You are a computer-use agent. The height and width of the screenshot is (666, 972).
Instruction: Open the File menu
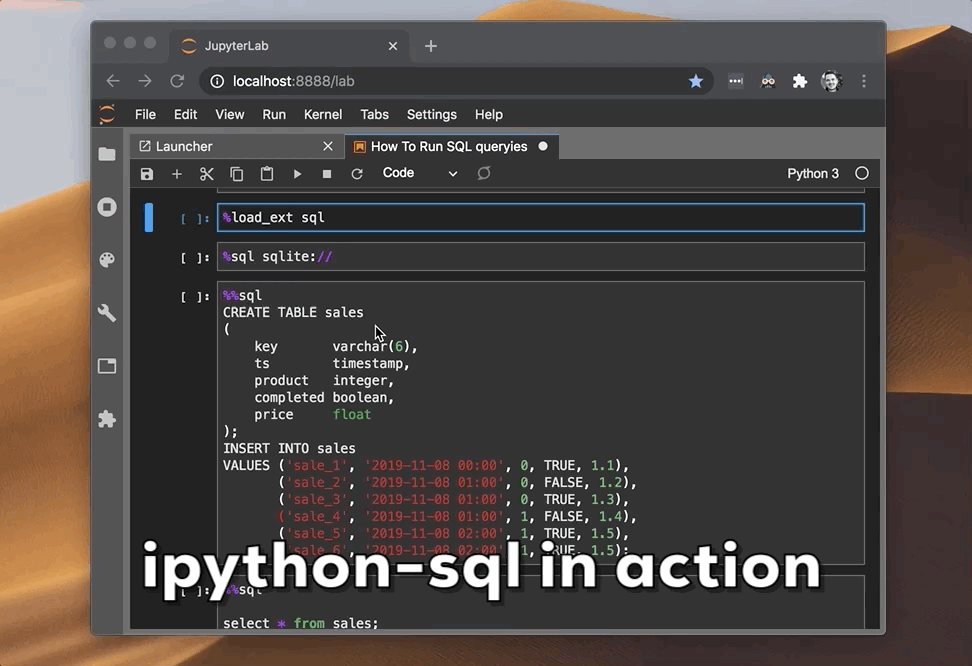click(x=145, y=114)
